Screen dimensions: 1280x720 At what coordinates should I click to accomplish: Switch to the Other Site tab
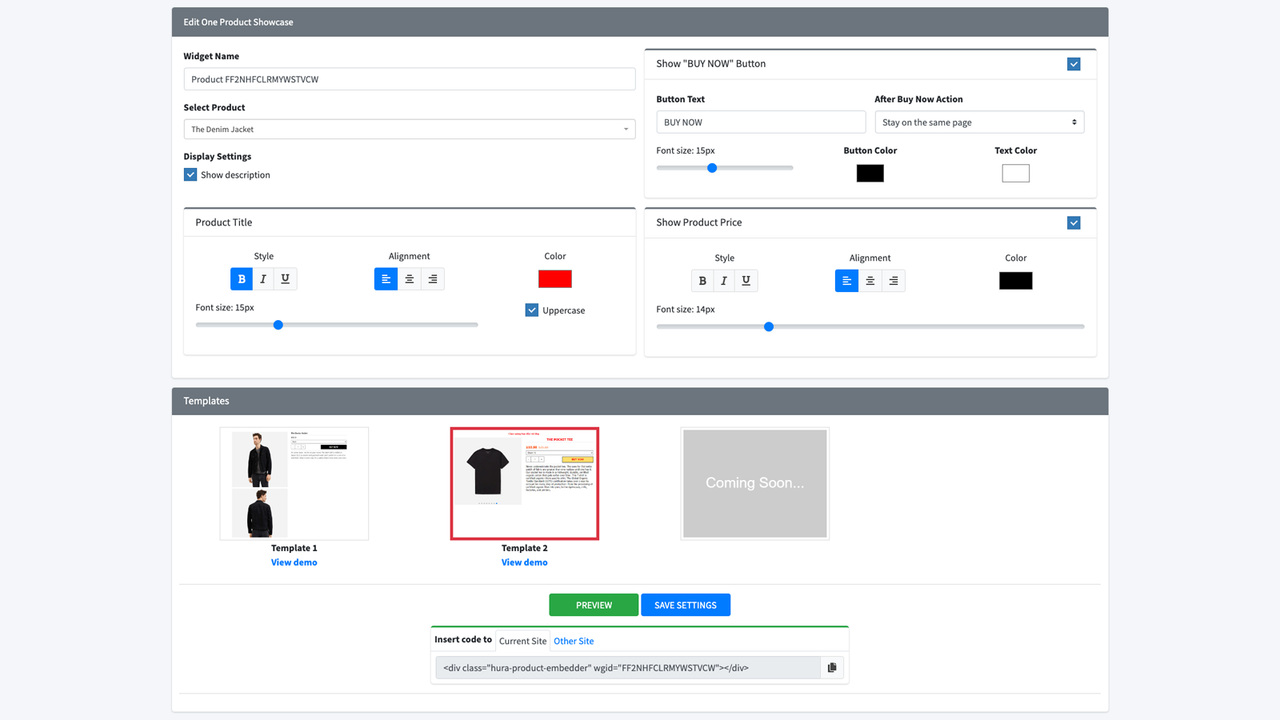coord(573,641)
